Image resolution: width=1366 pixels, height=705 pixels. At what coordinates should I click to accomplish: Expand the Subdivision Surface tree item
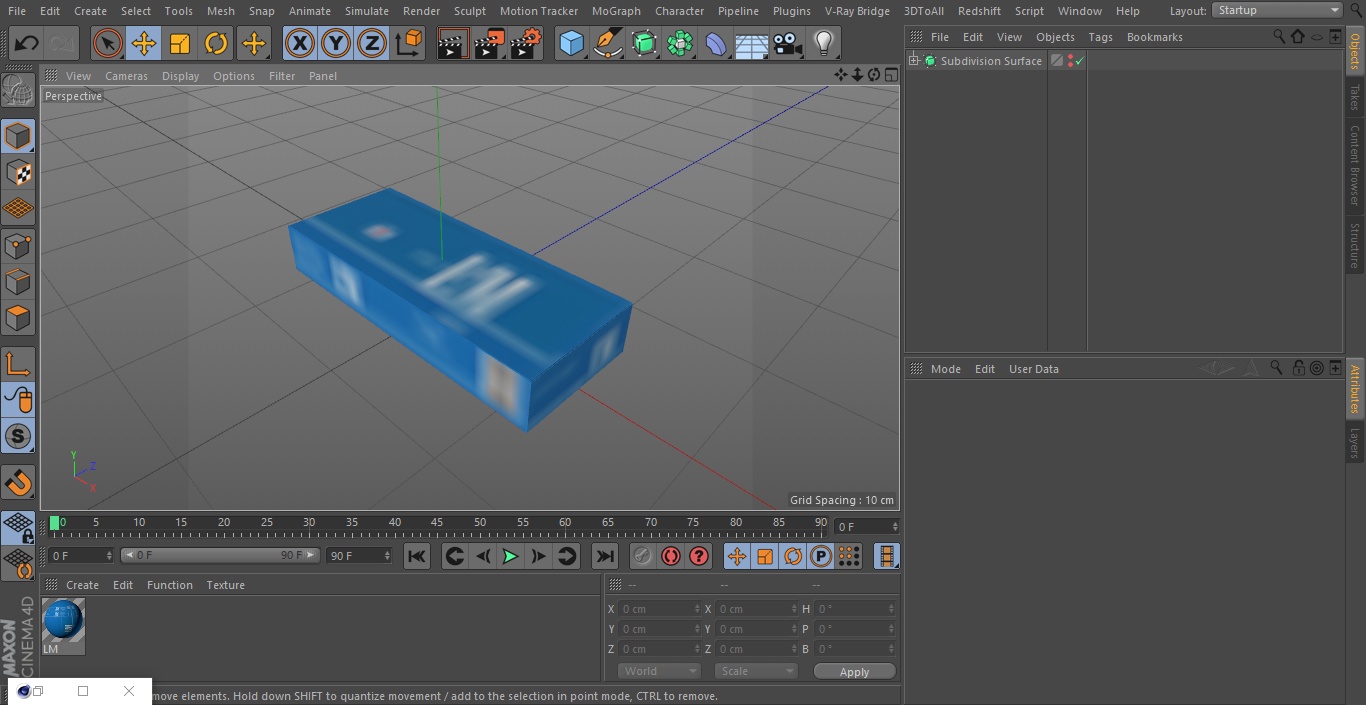coord(913,61)
